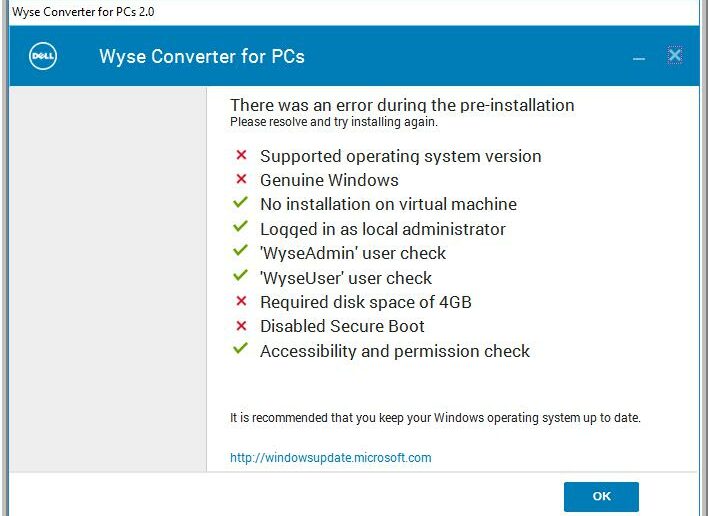Click green check for Logged in as local administrator
This screenshot has height=516, width=708.
point(240,226)
